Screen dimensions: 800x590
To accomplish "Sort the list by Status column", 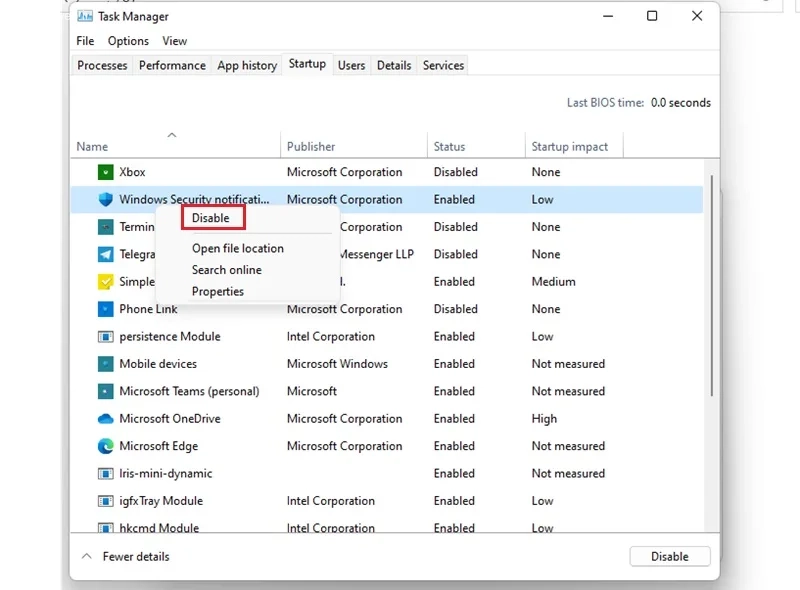I will (x=449, y=146).
